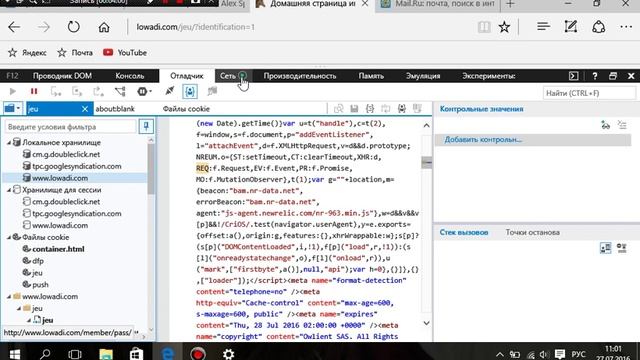The height and width of the screenshot is (360, 640).
Task: Open the Эмуляция tab
Action: (423, 76)
